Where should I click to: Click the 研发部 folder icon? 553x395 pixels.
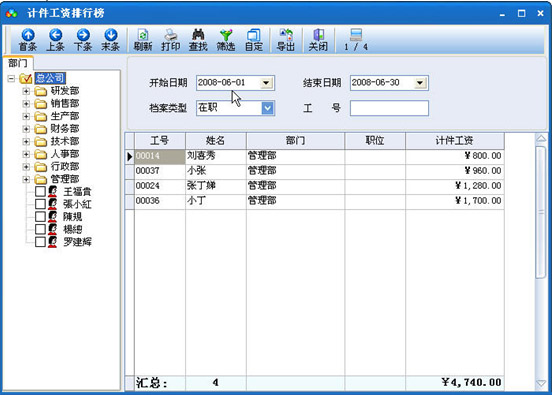[x=41, y=91]
